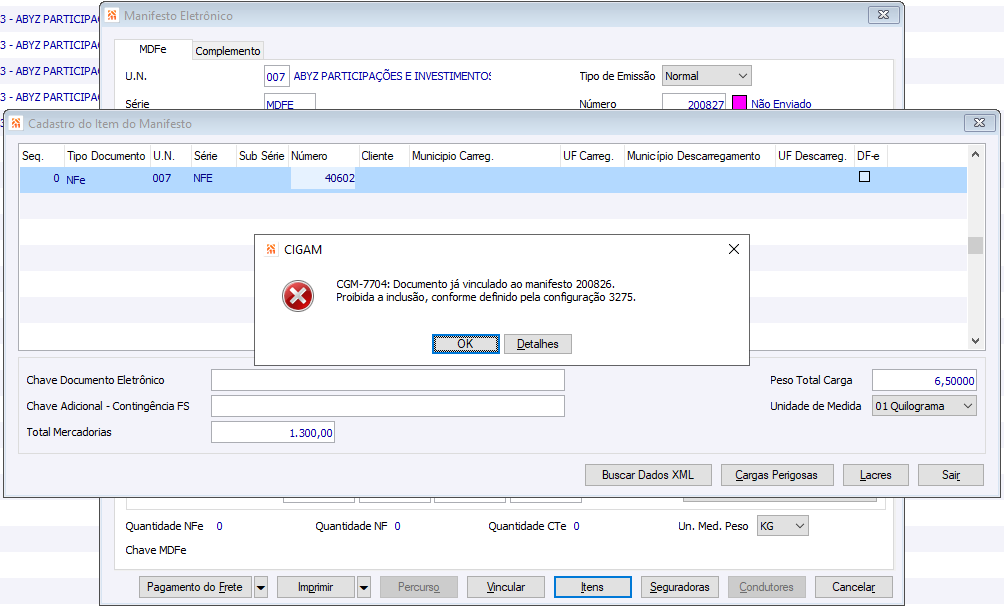Screen dimensions: 1004x610
Task: Close the Manifesto Eletrônico window
Action: 884,14
